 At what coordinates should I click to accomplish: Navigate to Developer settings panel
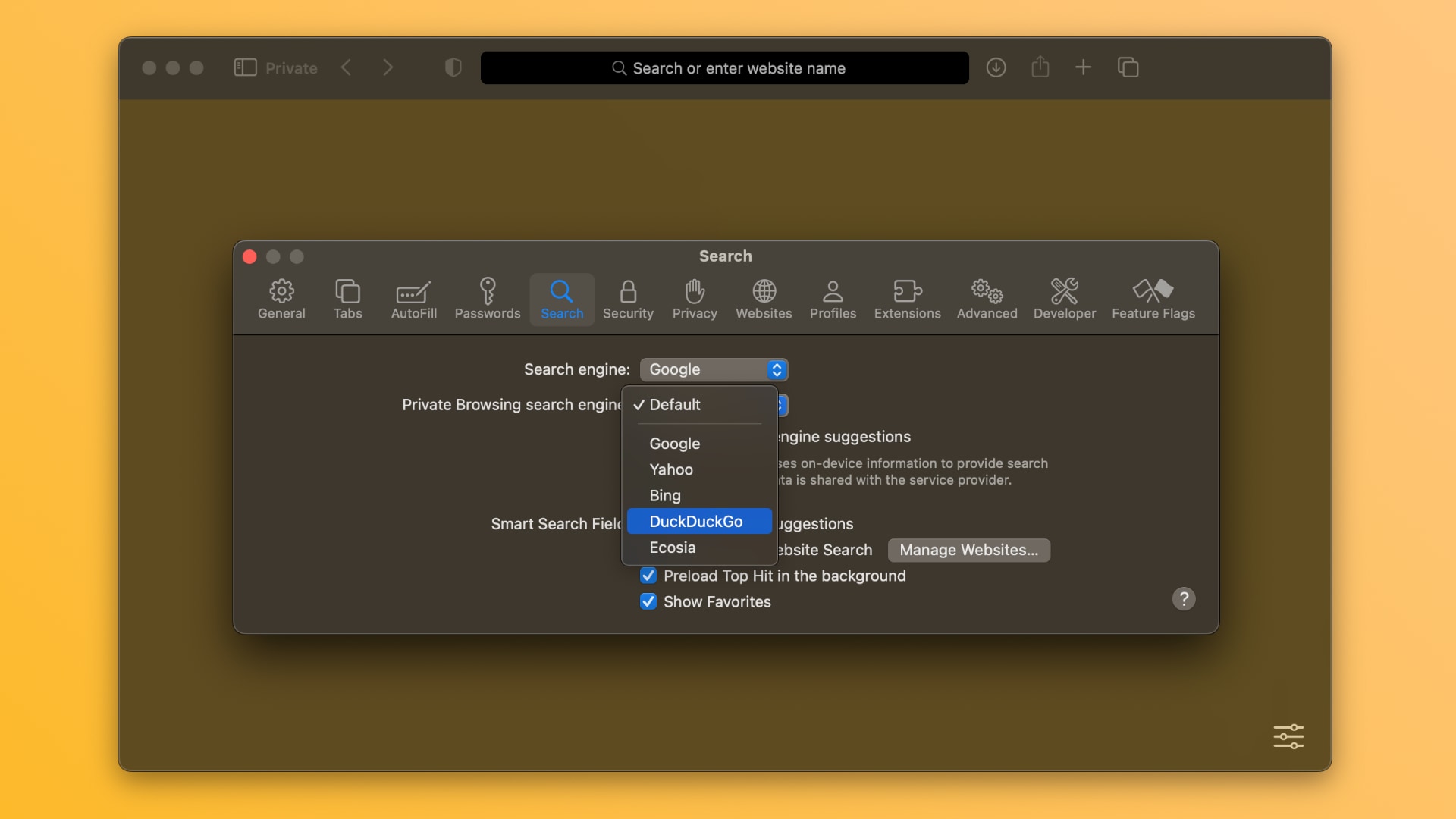point(1064,297)
